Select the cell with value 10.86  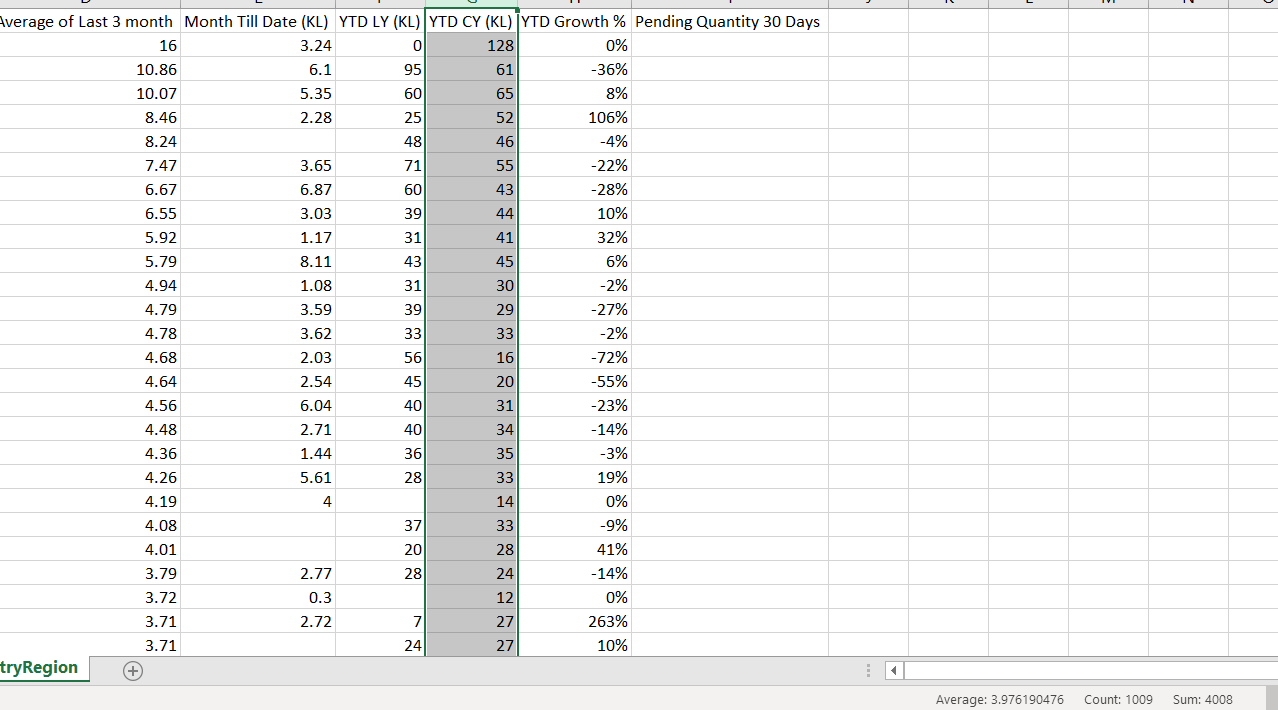click(90, 69)
